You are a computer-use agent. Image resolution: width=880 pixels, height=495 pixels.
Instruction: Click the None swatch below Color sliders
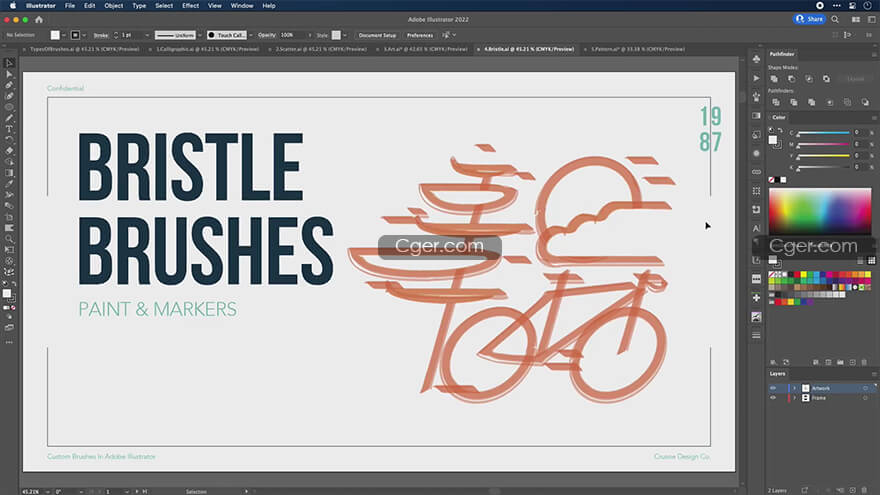tap(772, 180)
